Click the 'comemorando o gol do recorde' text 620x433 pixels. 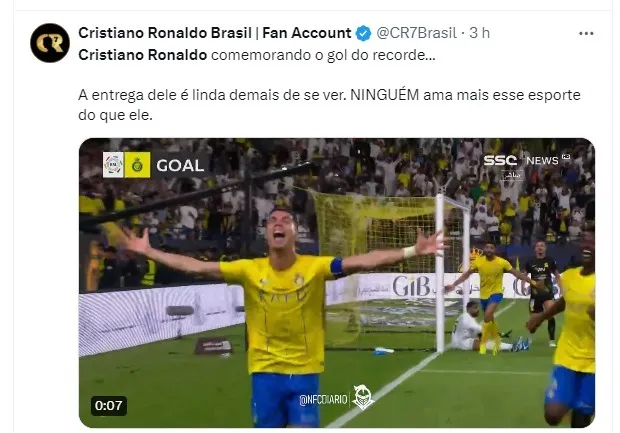point(323,55)
